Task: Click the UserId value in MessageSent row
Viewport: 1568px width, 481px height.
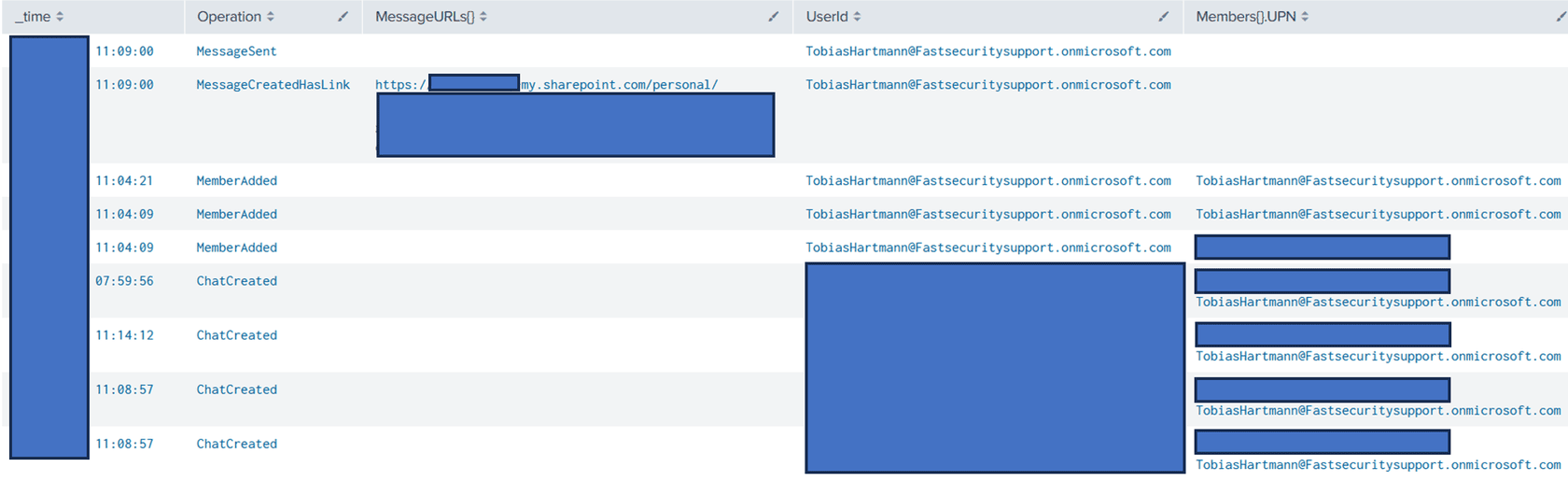Action: (x=988, y=51)
